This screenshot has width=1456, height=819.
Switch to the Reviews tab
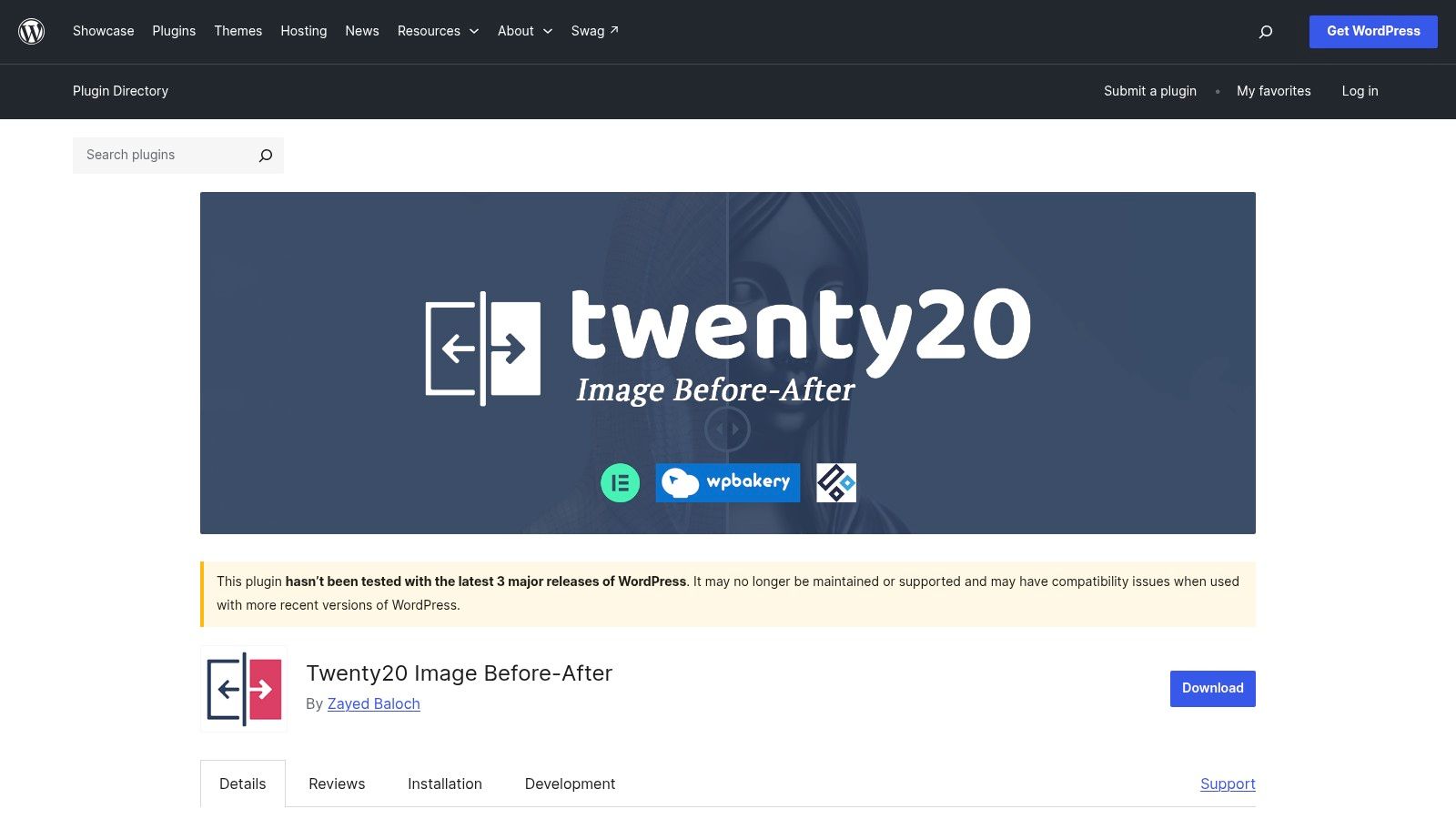click(337, 784)
